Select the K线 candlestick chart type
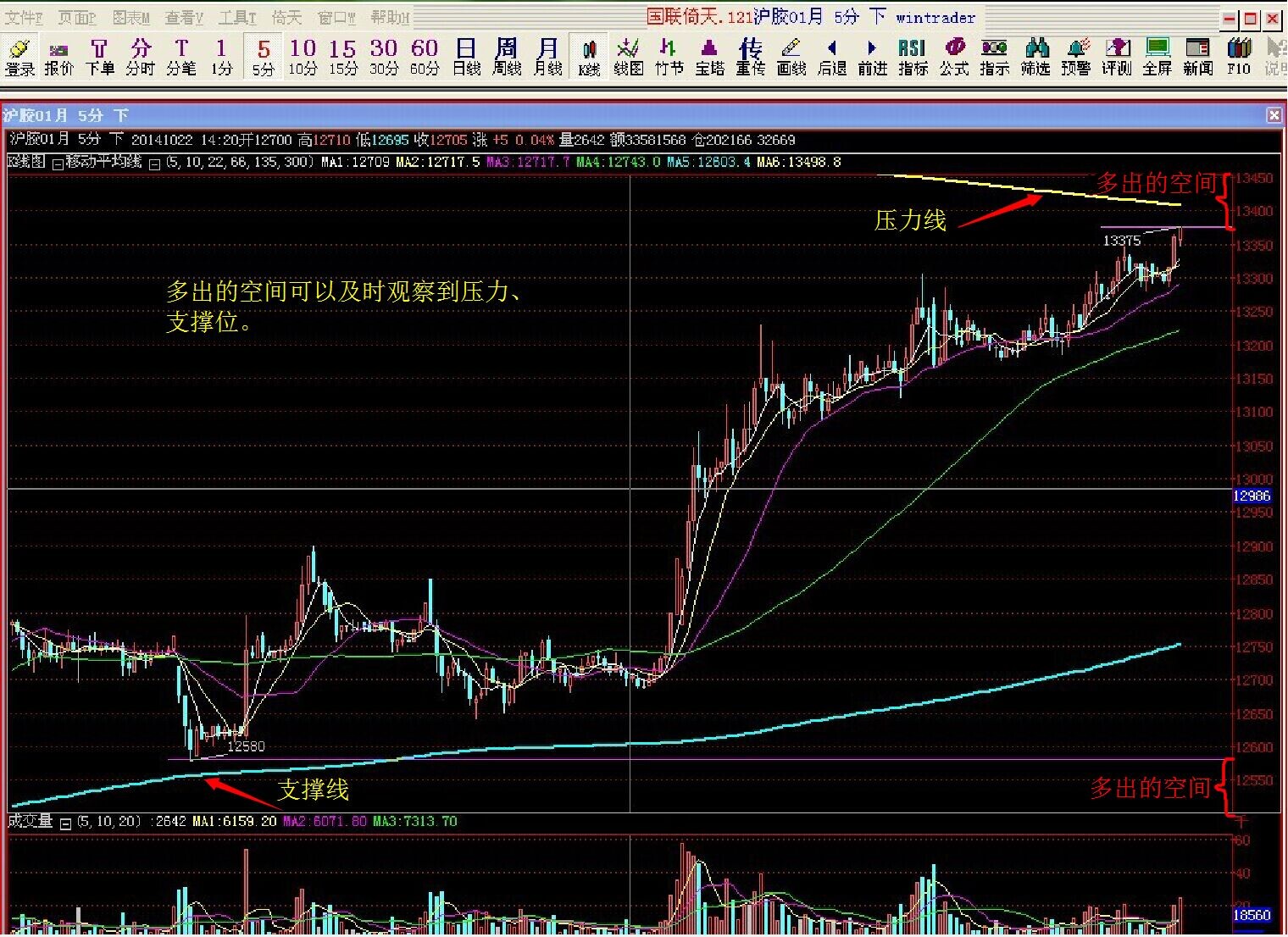Viewport: 1288px width, 937px height. coord(590,57)
